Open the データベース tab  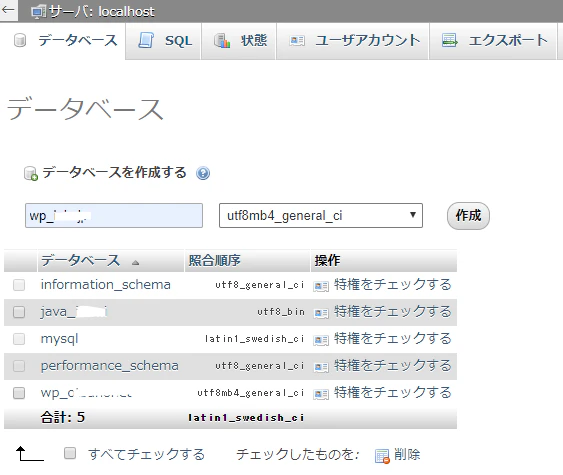coord(63,41)
